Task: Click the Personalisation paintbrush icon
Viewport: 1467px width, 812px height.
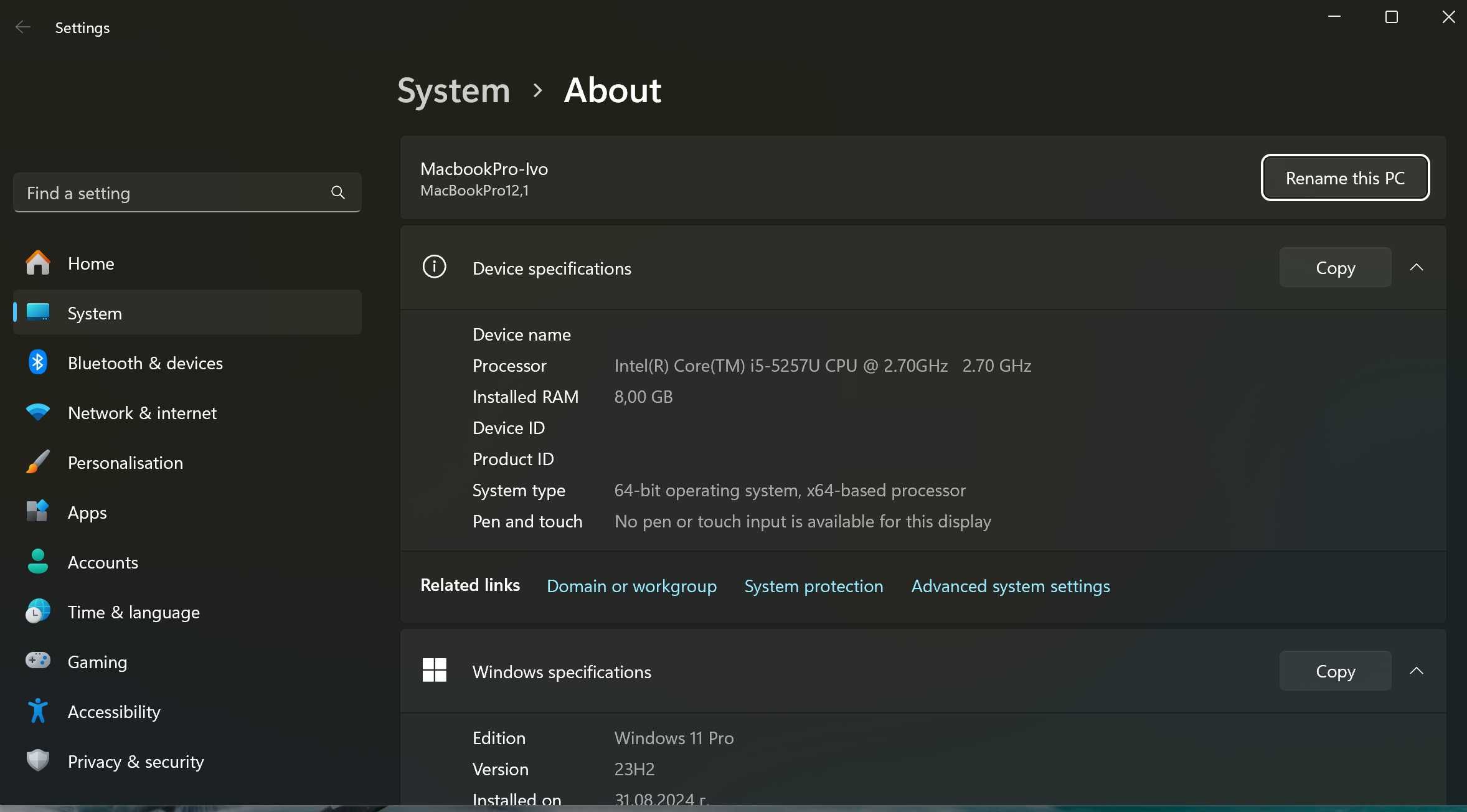Action: click(x=38, y=462)
